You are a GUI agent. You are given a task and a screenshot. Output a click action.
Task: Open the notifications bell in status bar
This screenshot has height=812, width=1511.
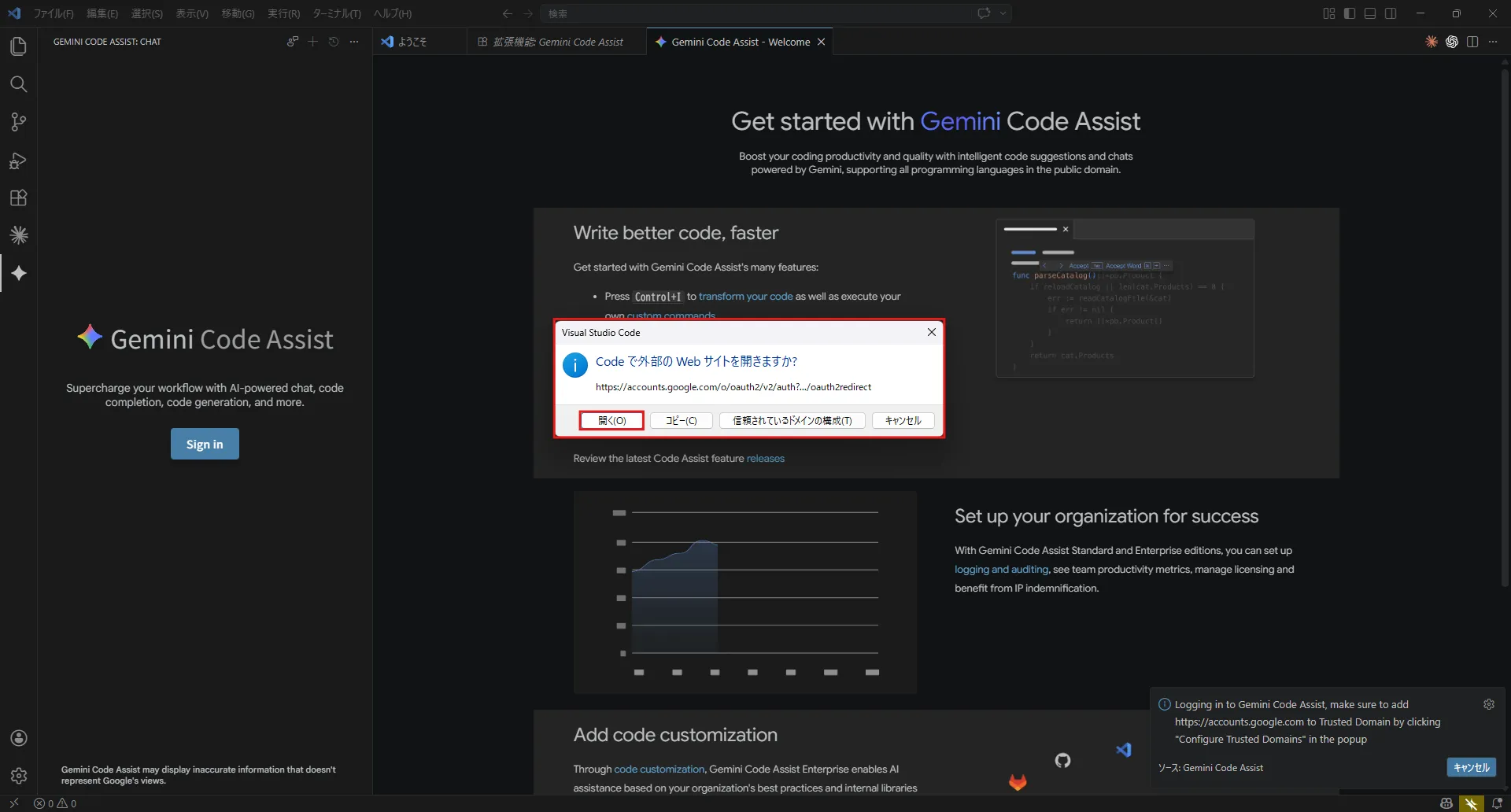point(1497,803)
